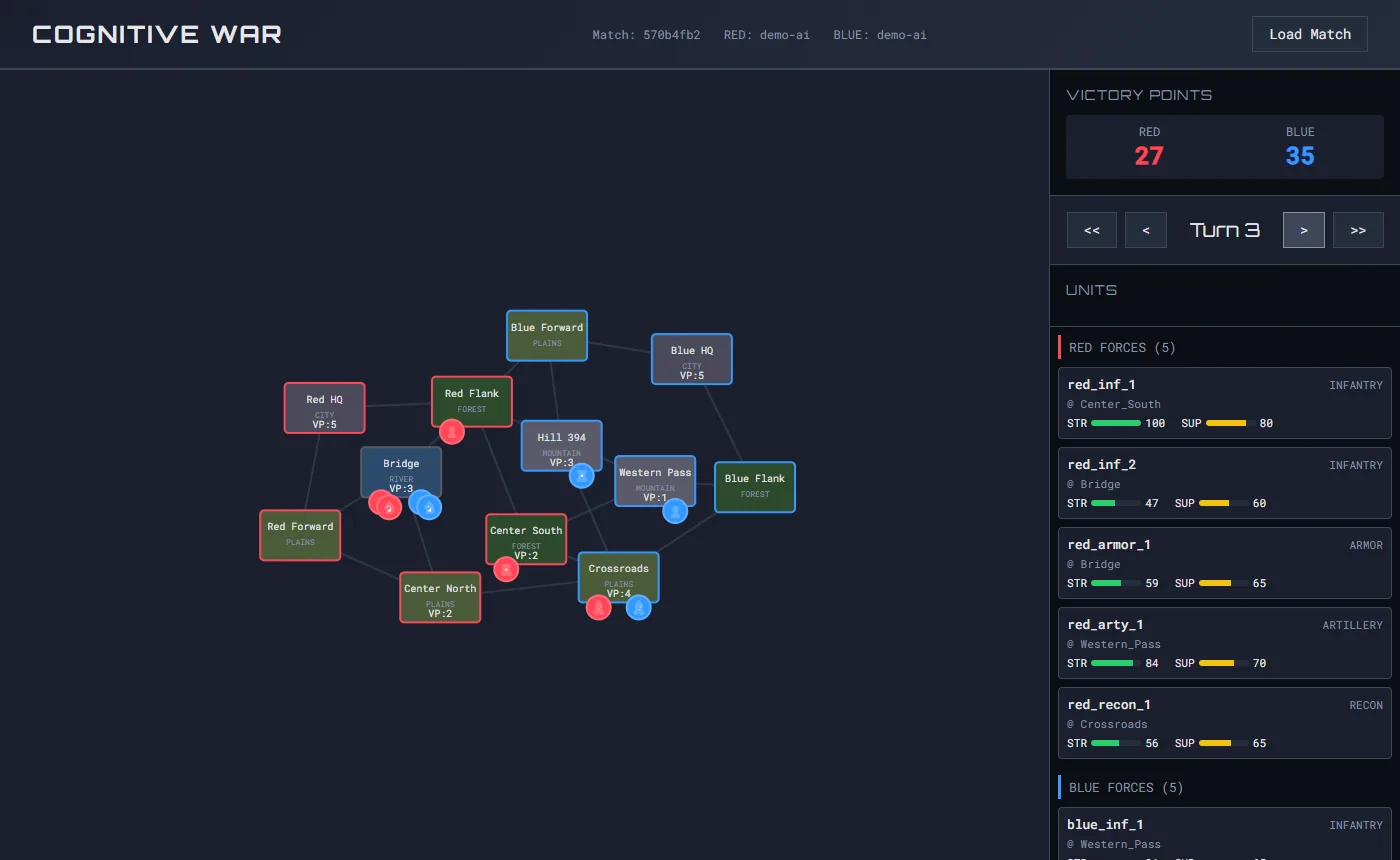The width and height of the screenshot is (1400, 860).
Task: Select the Center North plains node
Action: [440, 597]
